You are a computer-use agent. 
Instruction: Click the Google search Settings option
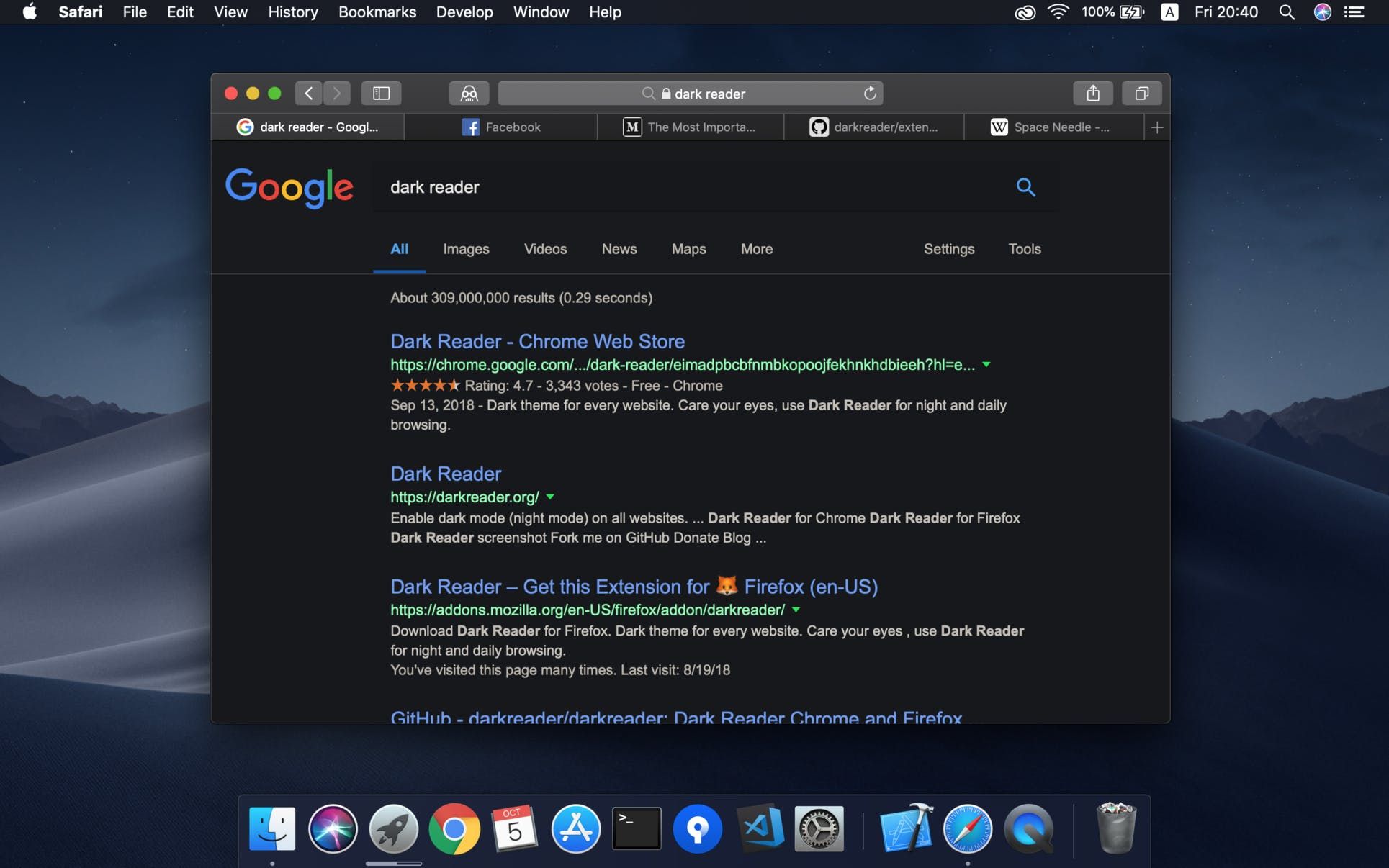pyautogui.click(x=948, y=249)
